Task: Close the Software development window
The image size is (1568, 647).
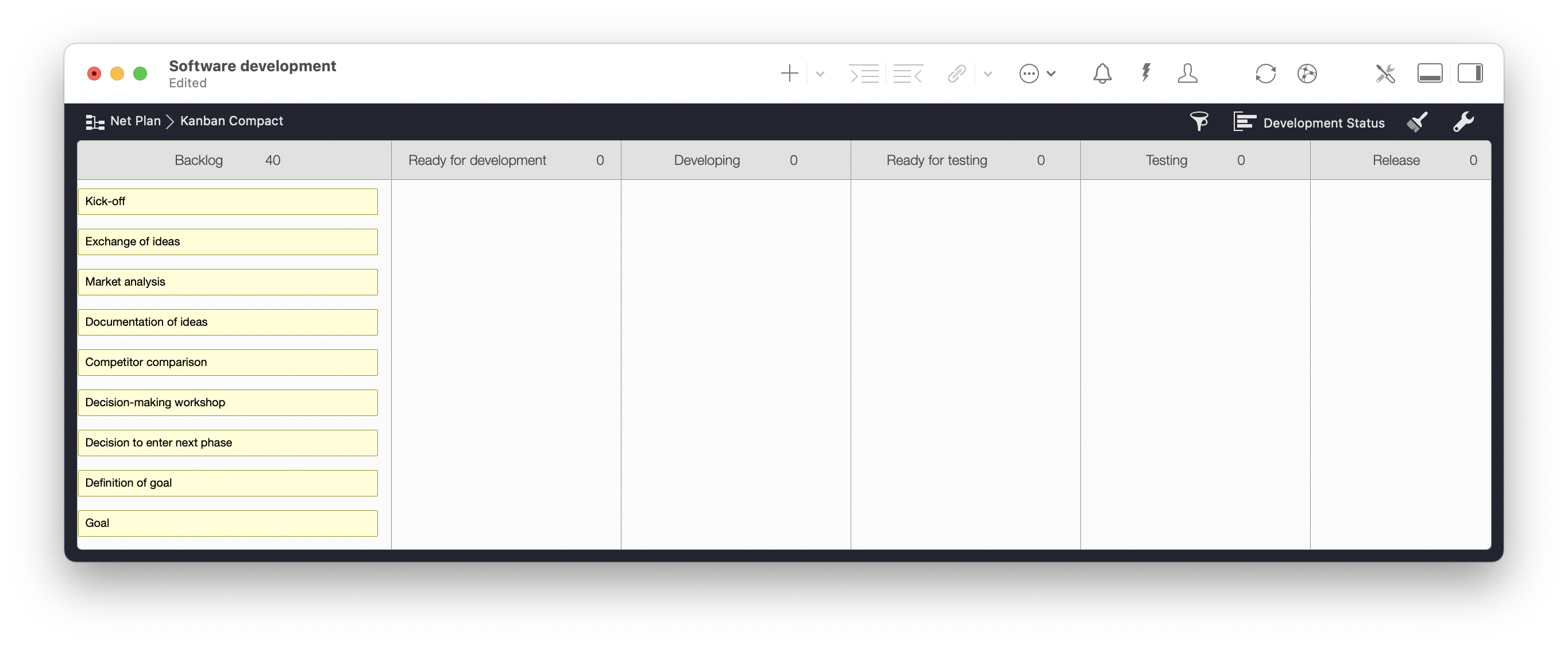Action: point(94,74)
